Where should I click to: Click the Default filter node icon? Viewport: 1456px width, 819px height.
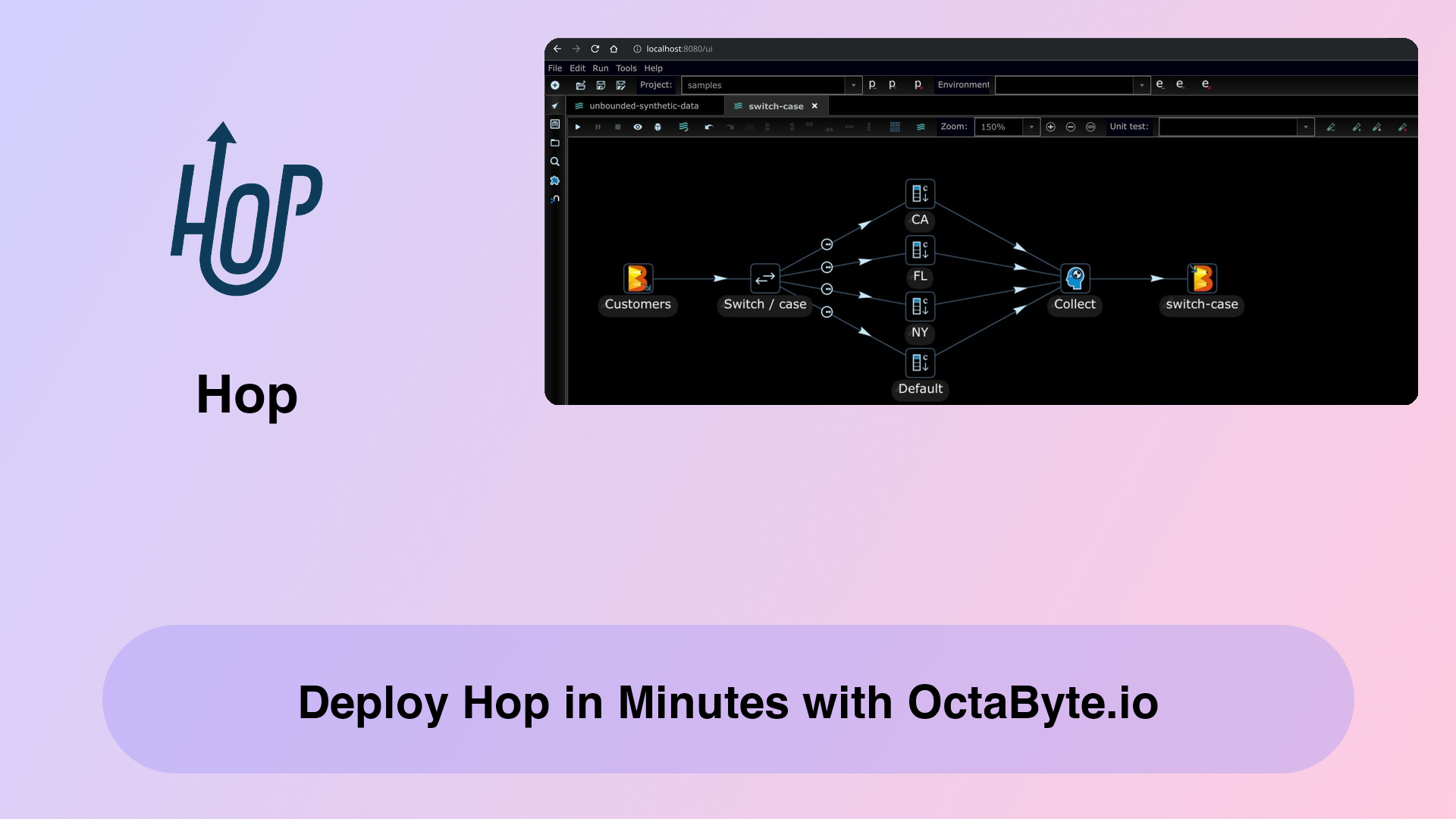tap(919, 362)
